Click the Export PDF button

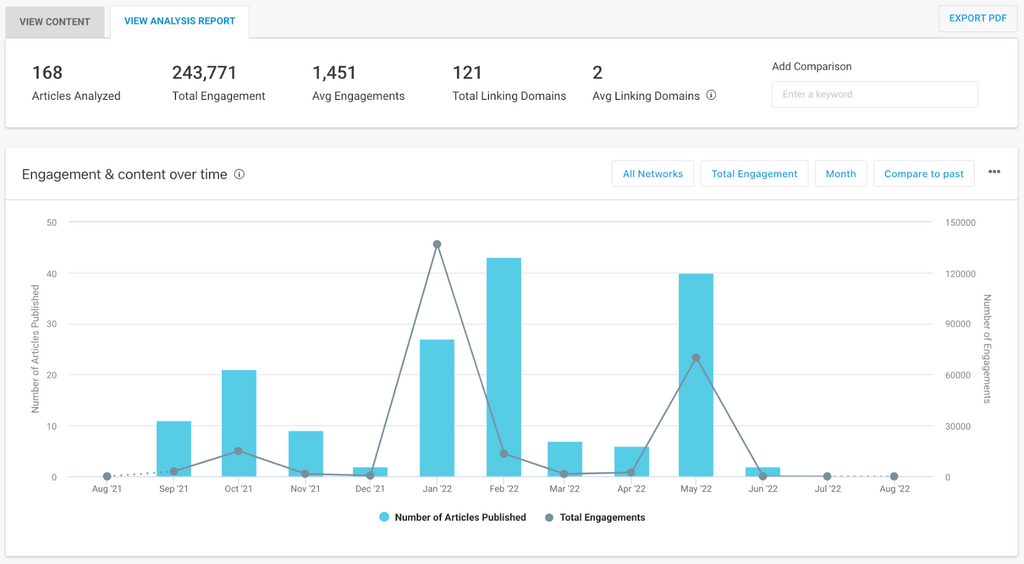(977, 19)
